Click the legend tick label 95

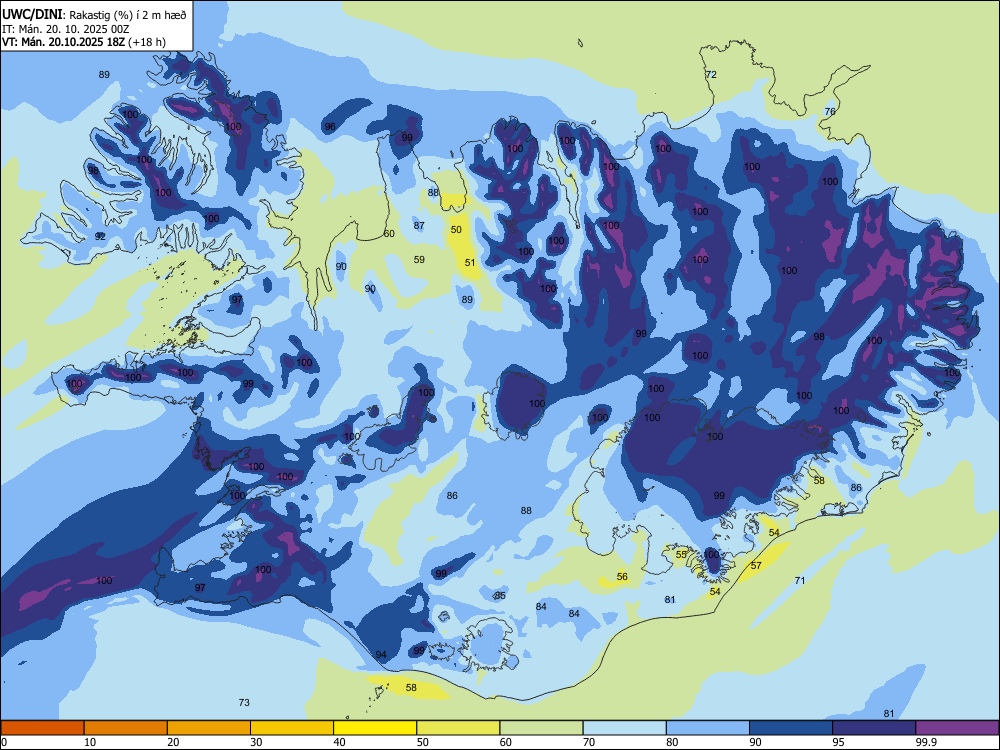[x=839, y=742]
